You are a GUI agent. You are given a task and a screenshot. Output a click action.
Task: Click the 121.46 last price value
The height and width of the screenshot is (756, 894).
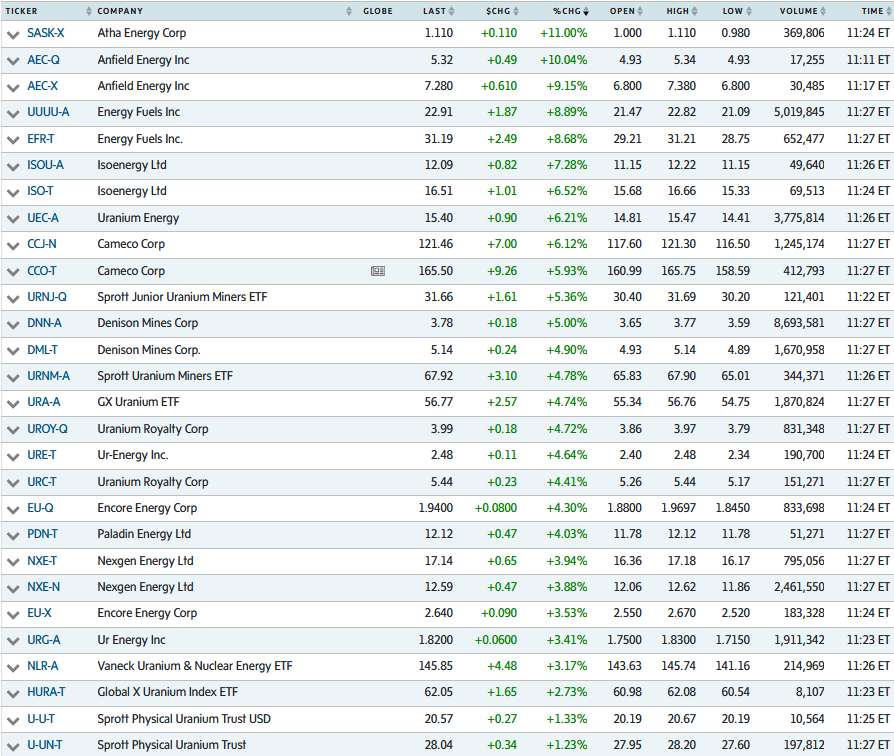pos(436,244)
